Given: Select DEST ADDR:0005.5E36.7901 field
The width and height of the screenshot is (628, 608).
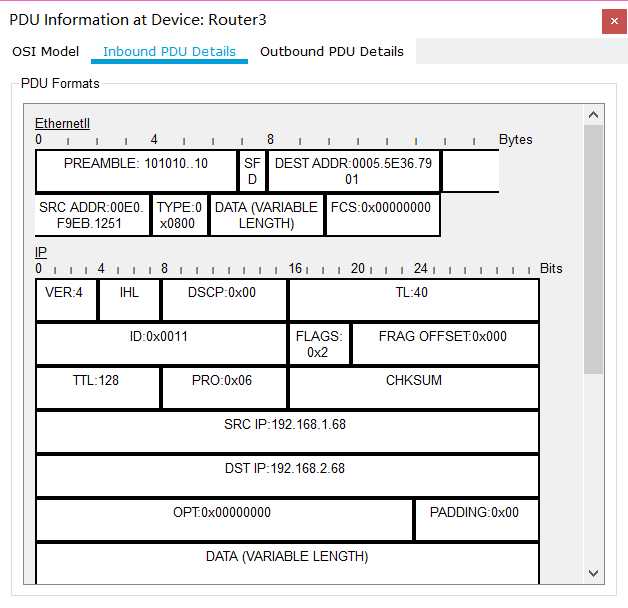Looking at the screenshot, I should (x=354, y=171).
